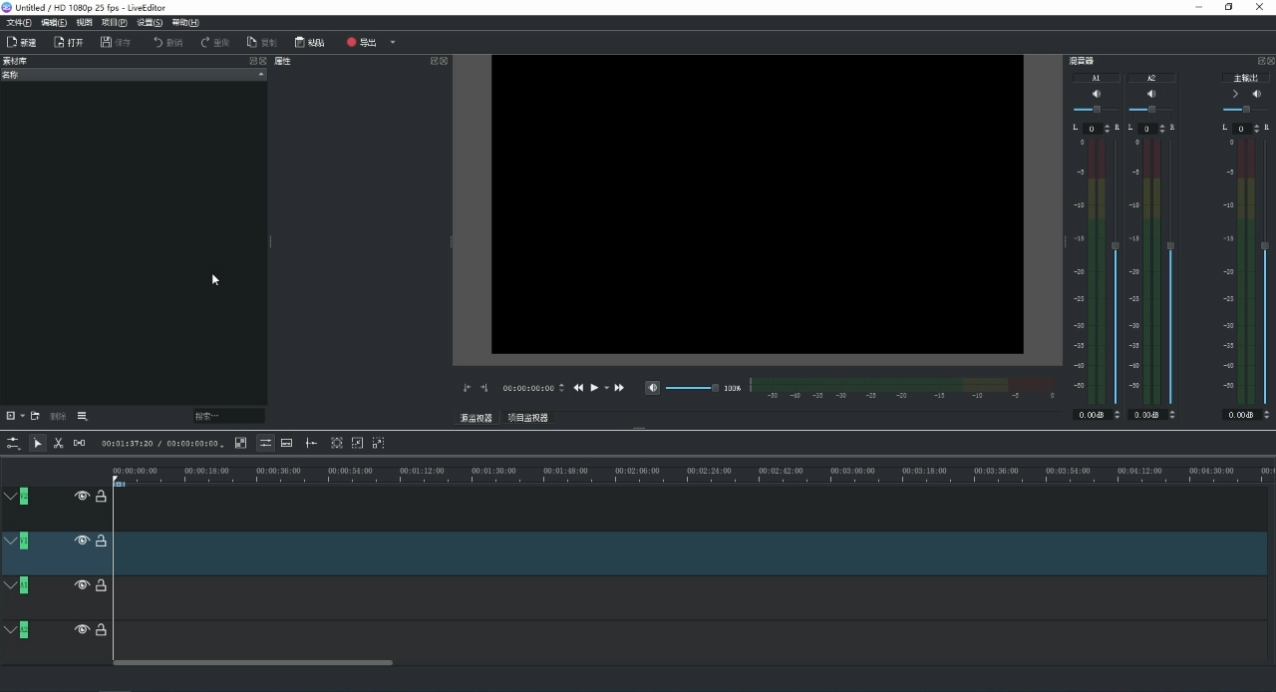Click the add clip icon in bin toolbar
Screen dimensions: 1276x692
[x=11, y=416]
